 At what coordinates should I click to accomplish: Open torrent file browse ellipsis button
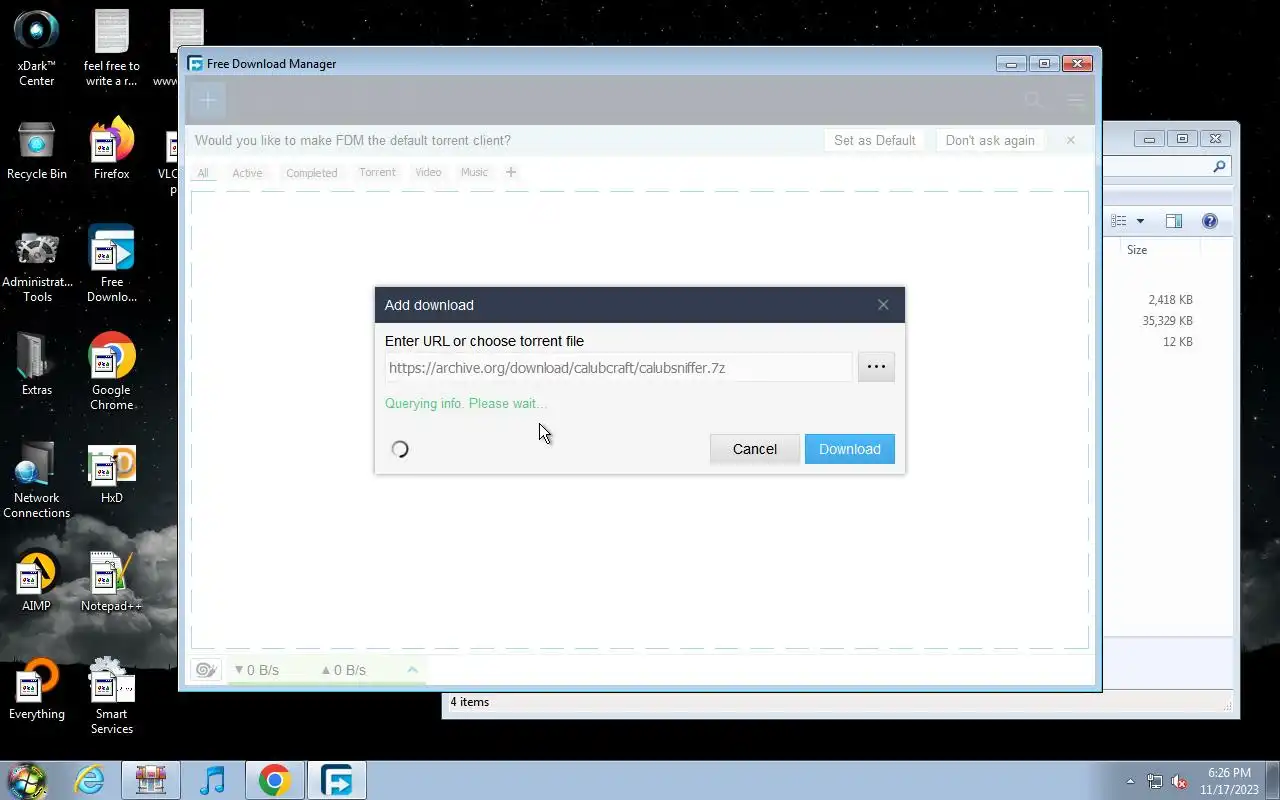click(876, 367)
